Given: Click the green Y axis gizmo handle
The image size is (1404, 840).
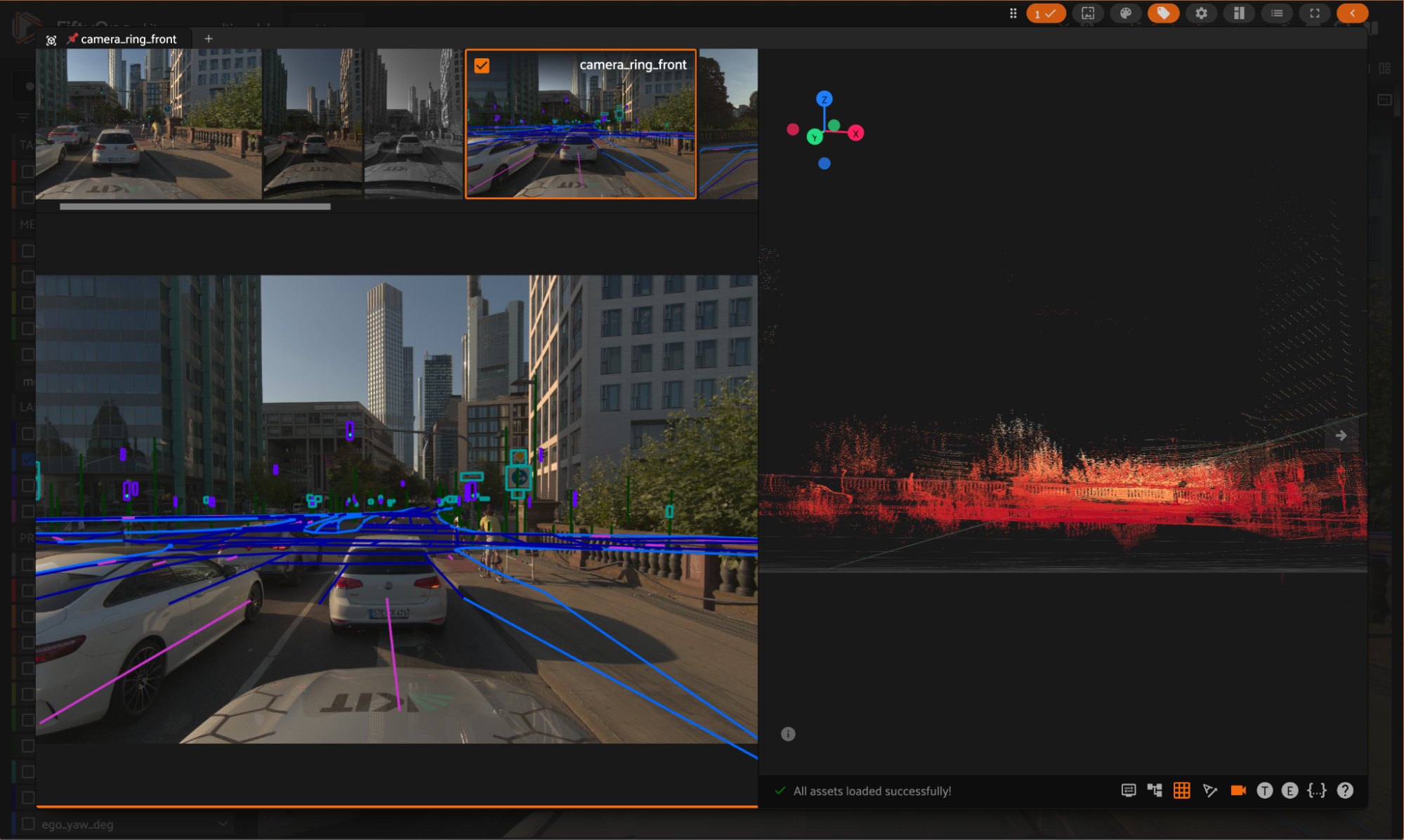Looking at the screenshot, I should 815,137.
